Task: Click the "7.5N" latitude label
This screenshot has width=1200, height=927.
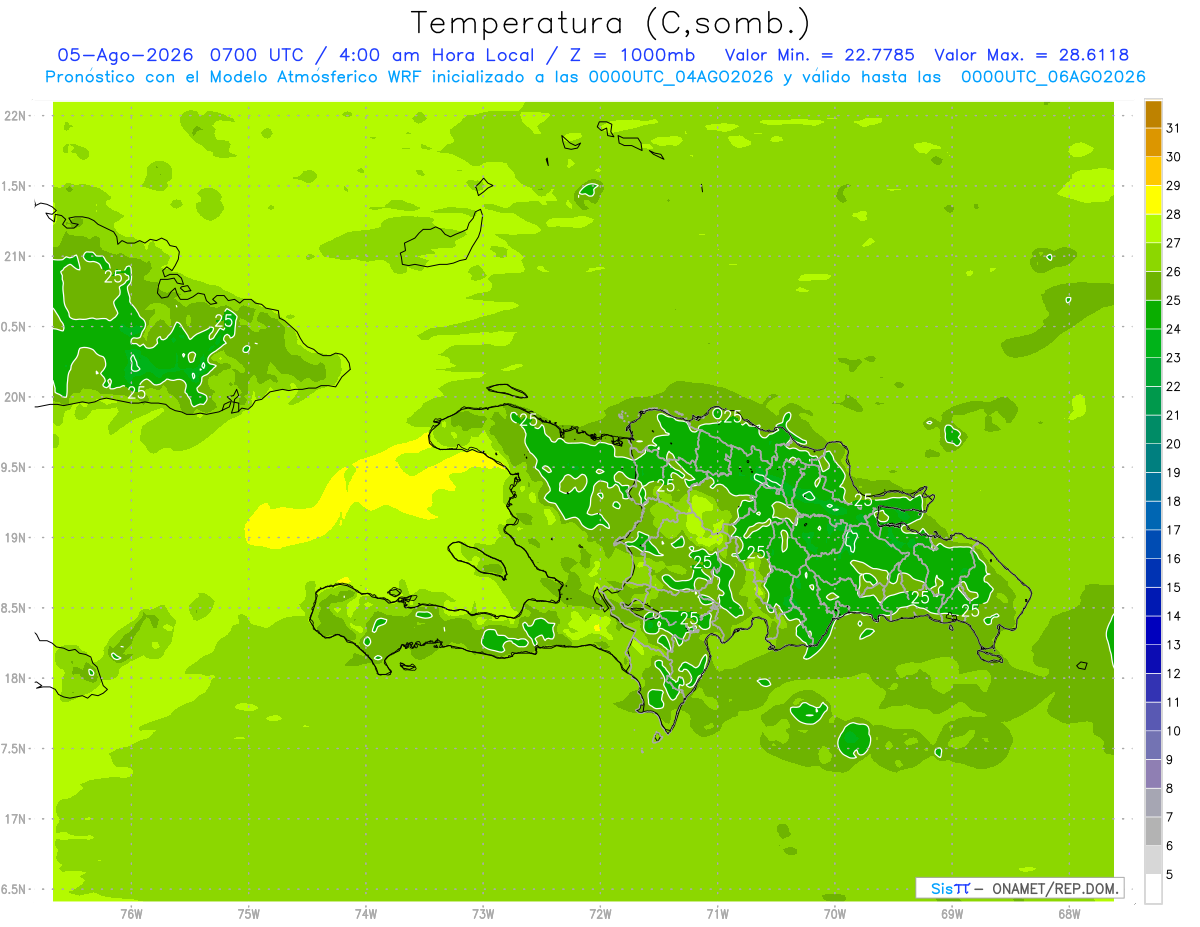Action: coord(14,748)
